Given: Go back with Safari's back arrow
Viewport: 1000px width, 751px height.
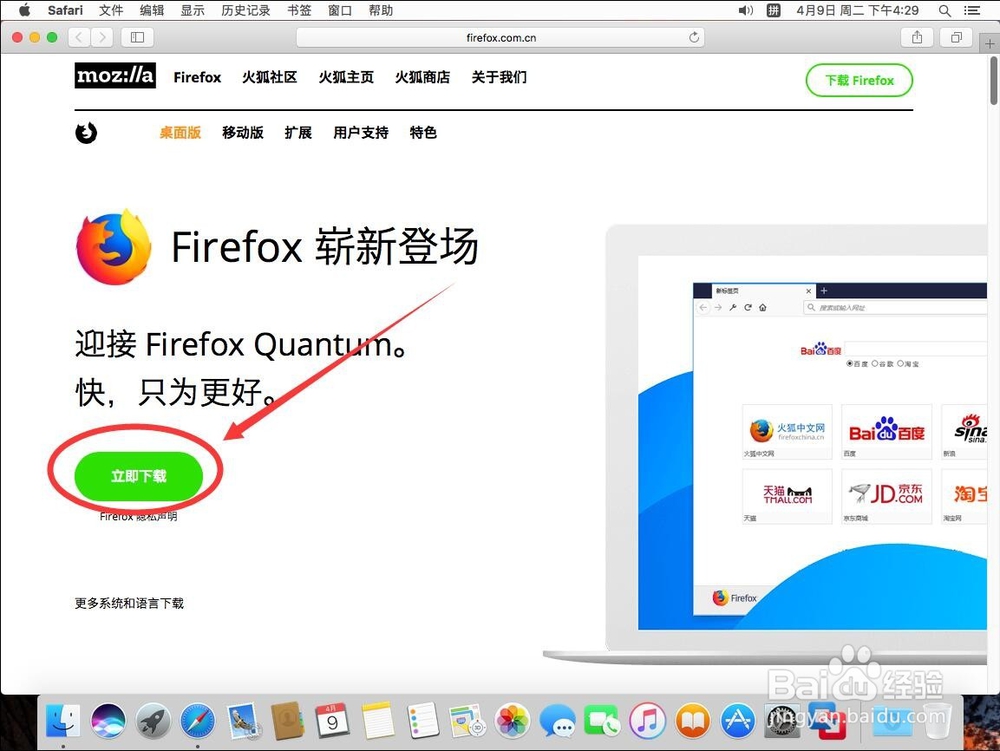Looking at the screenshot, I should 79,37.
